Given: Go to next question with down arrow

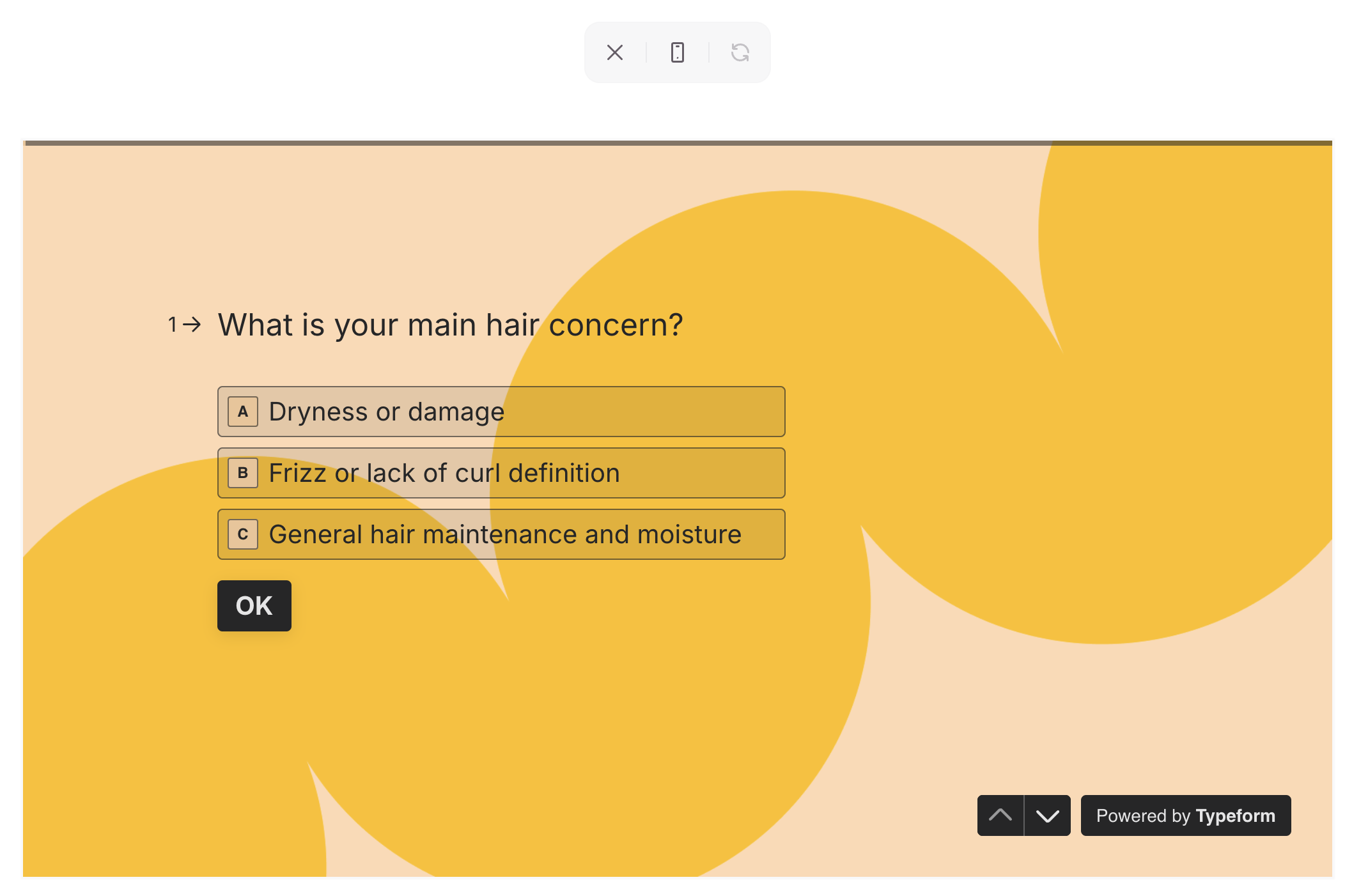Looking at the screenshot, I should coord(1047,815).
